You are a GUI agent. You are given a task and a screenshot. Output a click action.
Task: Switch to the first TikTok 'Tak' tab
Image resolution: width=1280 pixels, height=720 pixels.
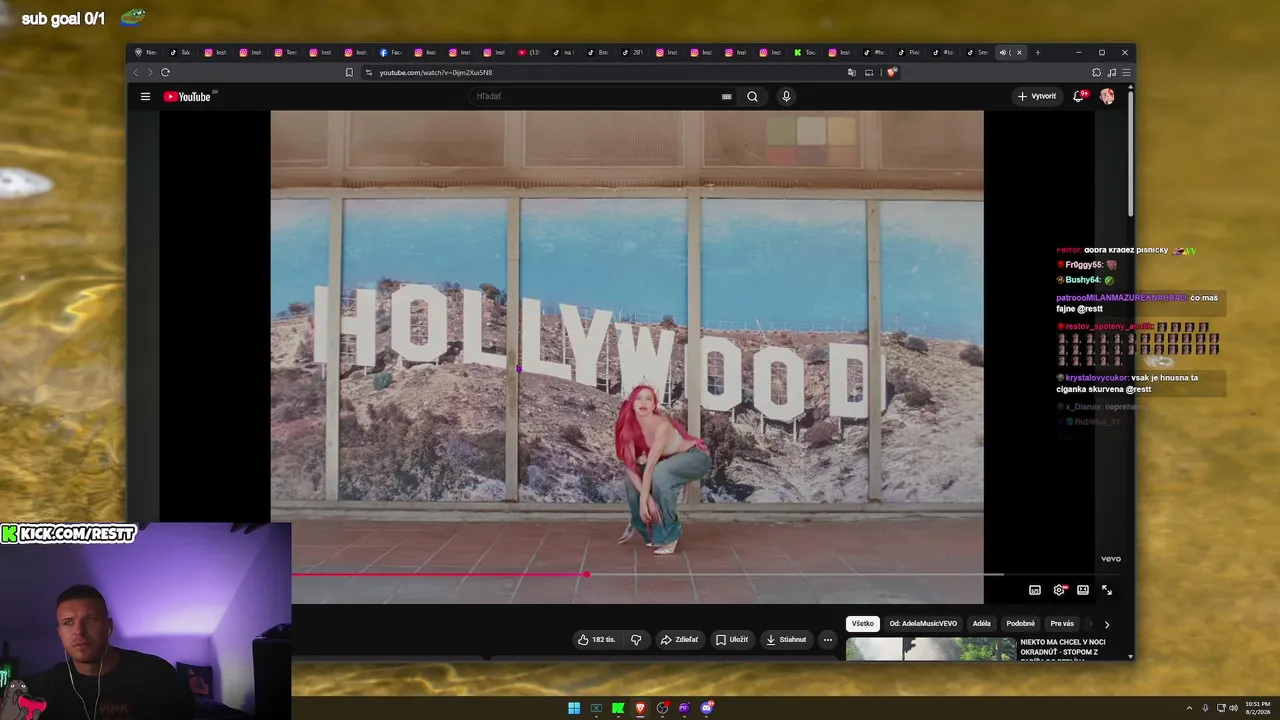(x=180, y=52)
